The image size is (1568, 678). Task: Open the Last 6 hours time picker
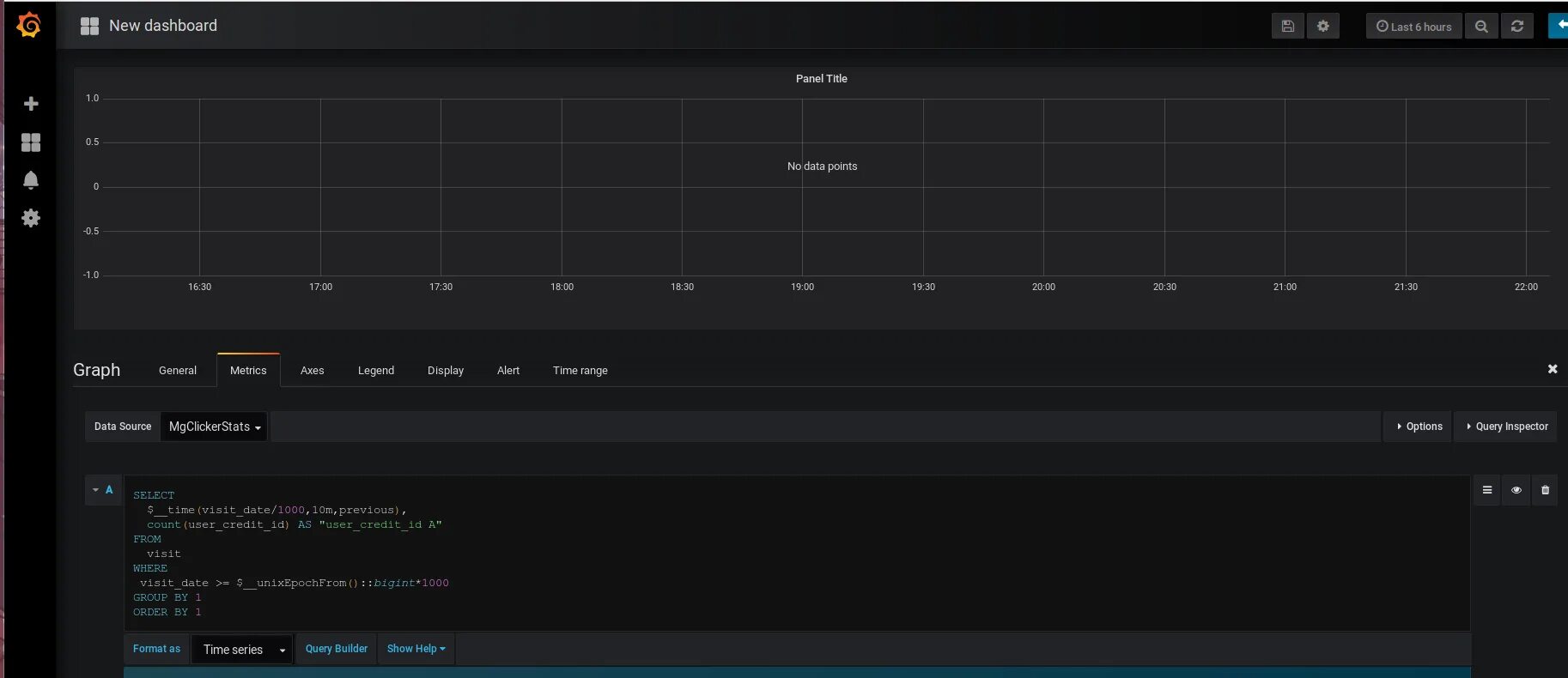pyautogui.click(x=1413, y=26)
